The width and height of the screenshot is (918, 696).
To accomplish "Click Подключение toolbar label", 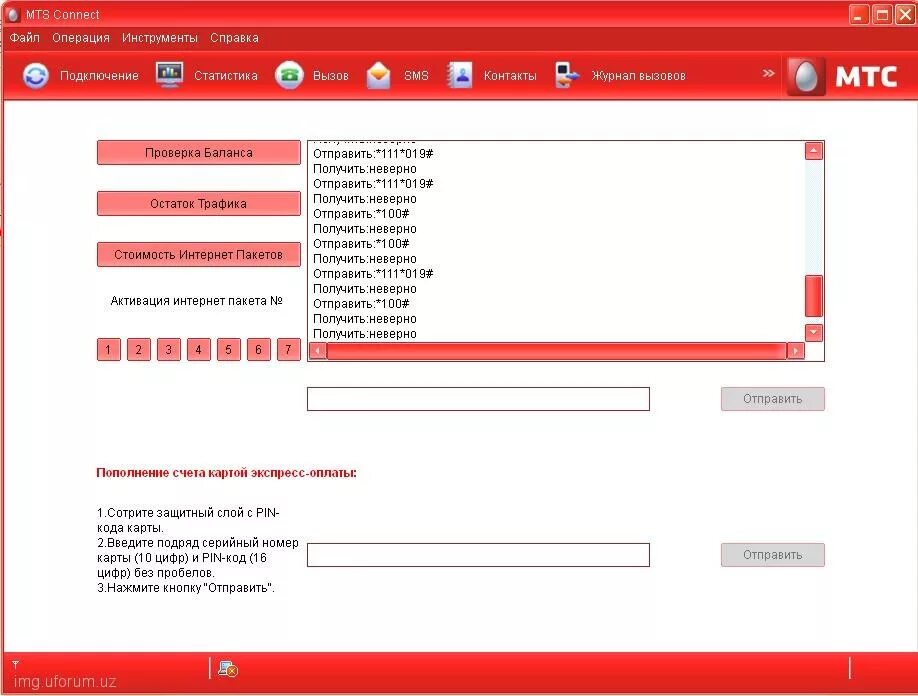I will click(x=99, y=76).
